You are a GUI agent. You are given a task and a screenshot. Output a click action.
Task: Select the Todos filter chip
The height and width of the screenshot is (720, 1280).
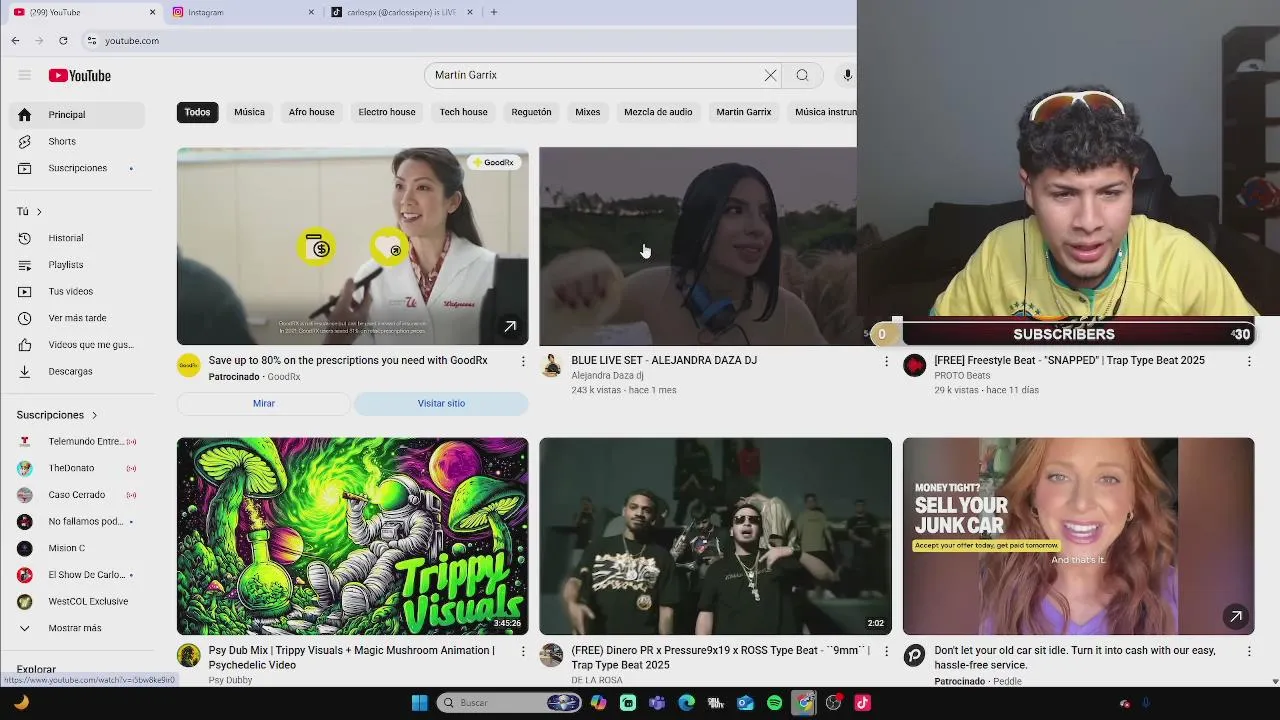(197, 112)
